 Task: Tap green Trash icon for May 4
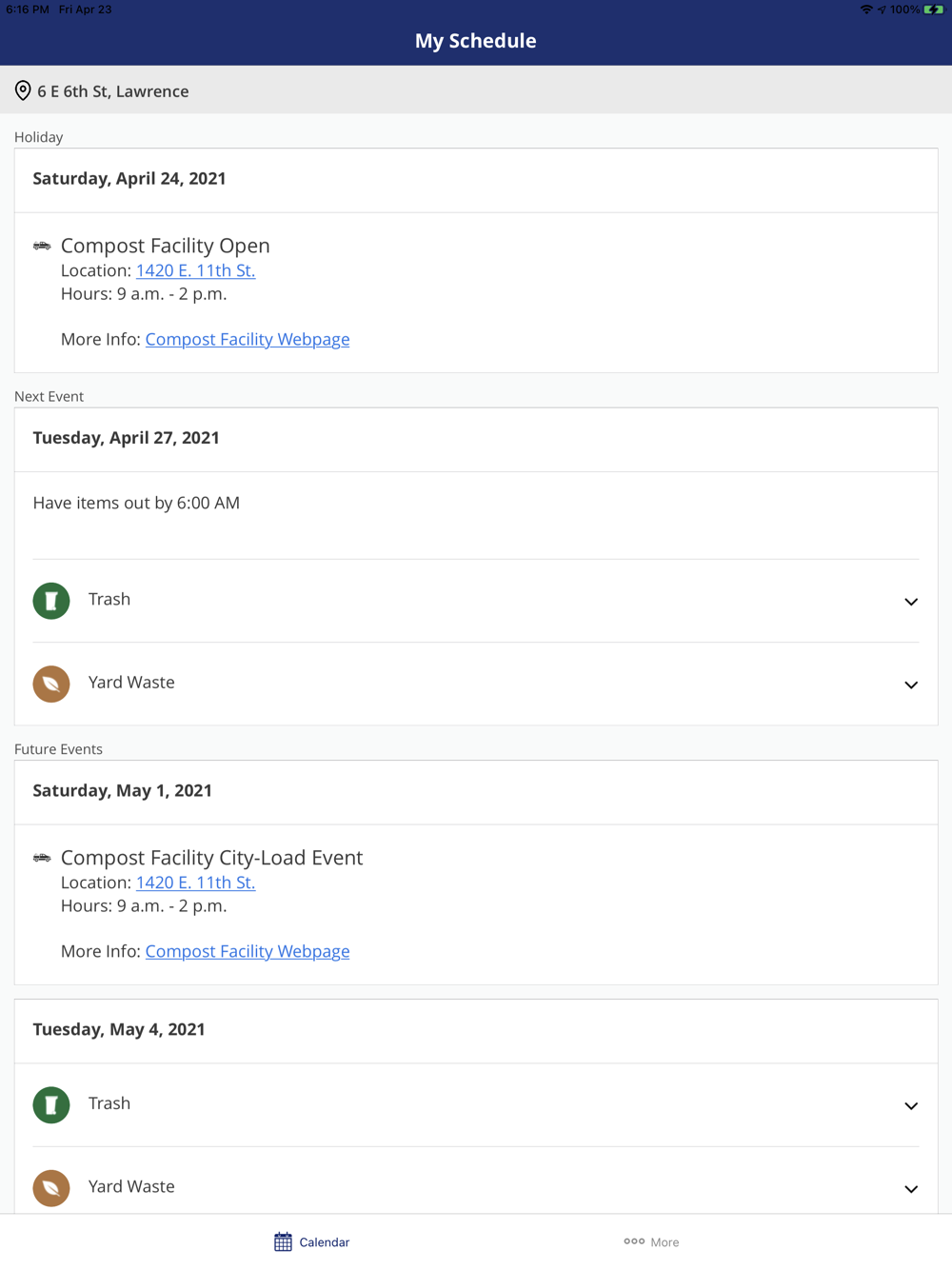click(x=51, y=1104)
